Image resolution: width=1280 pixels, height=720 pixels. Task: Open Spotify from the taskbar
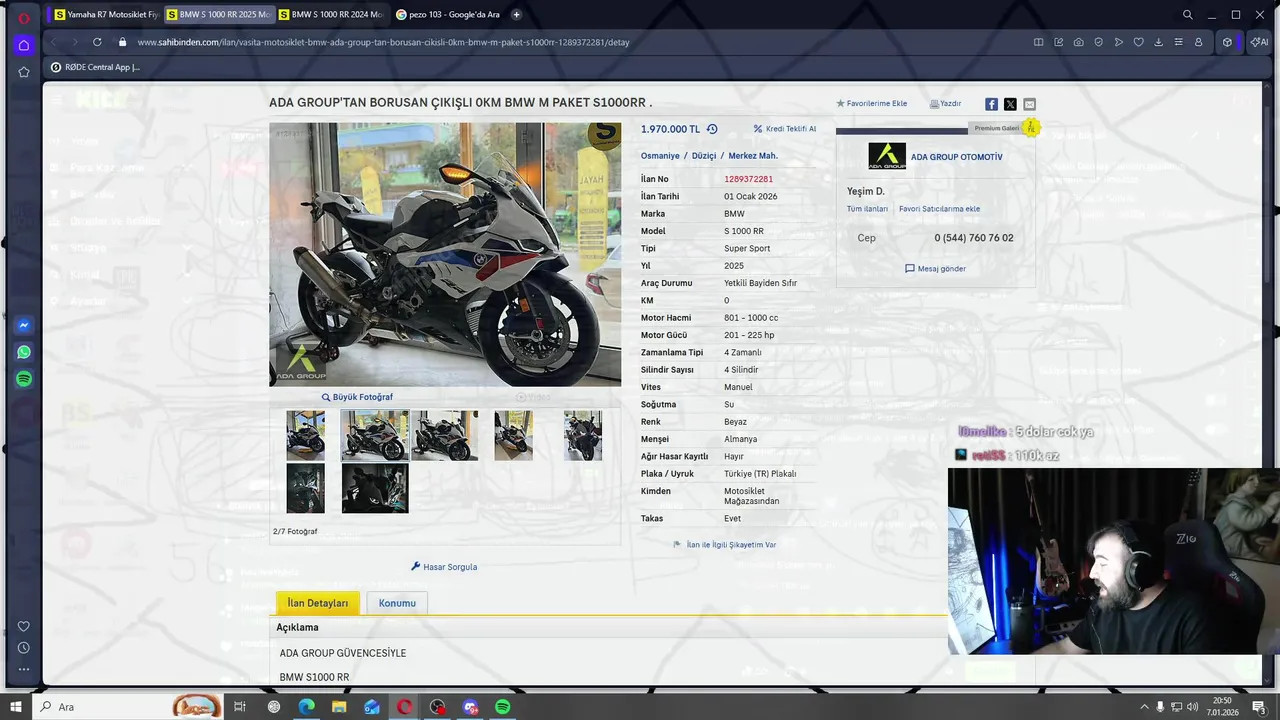coord(503,707)
